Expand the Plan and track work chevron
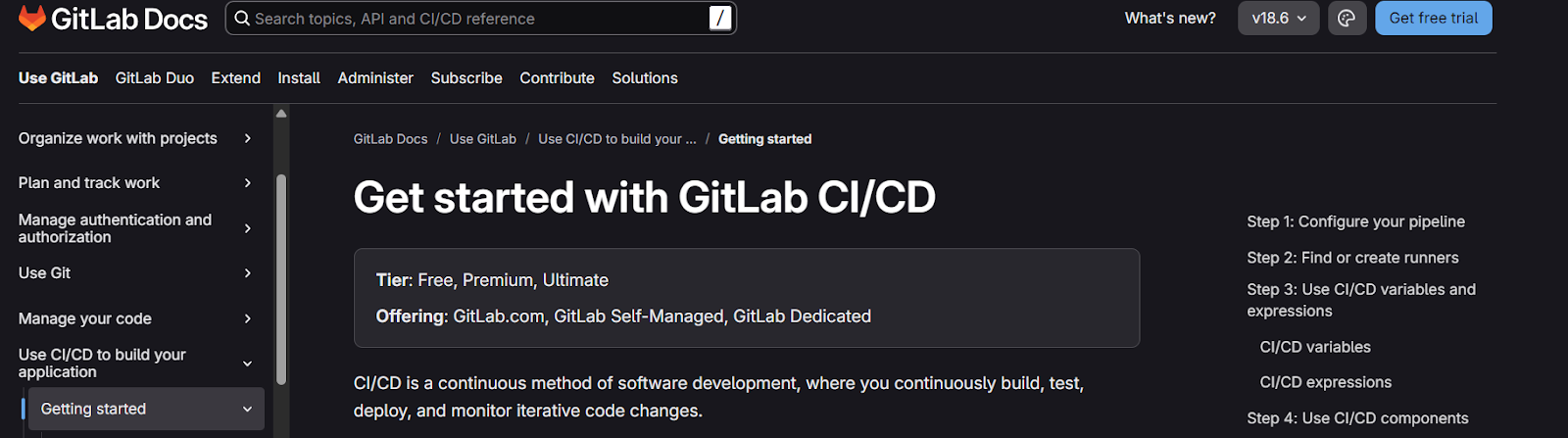 (247, 182)
